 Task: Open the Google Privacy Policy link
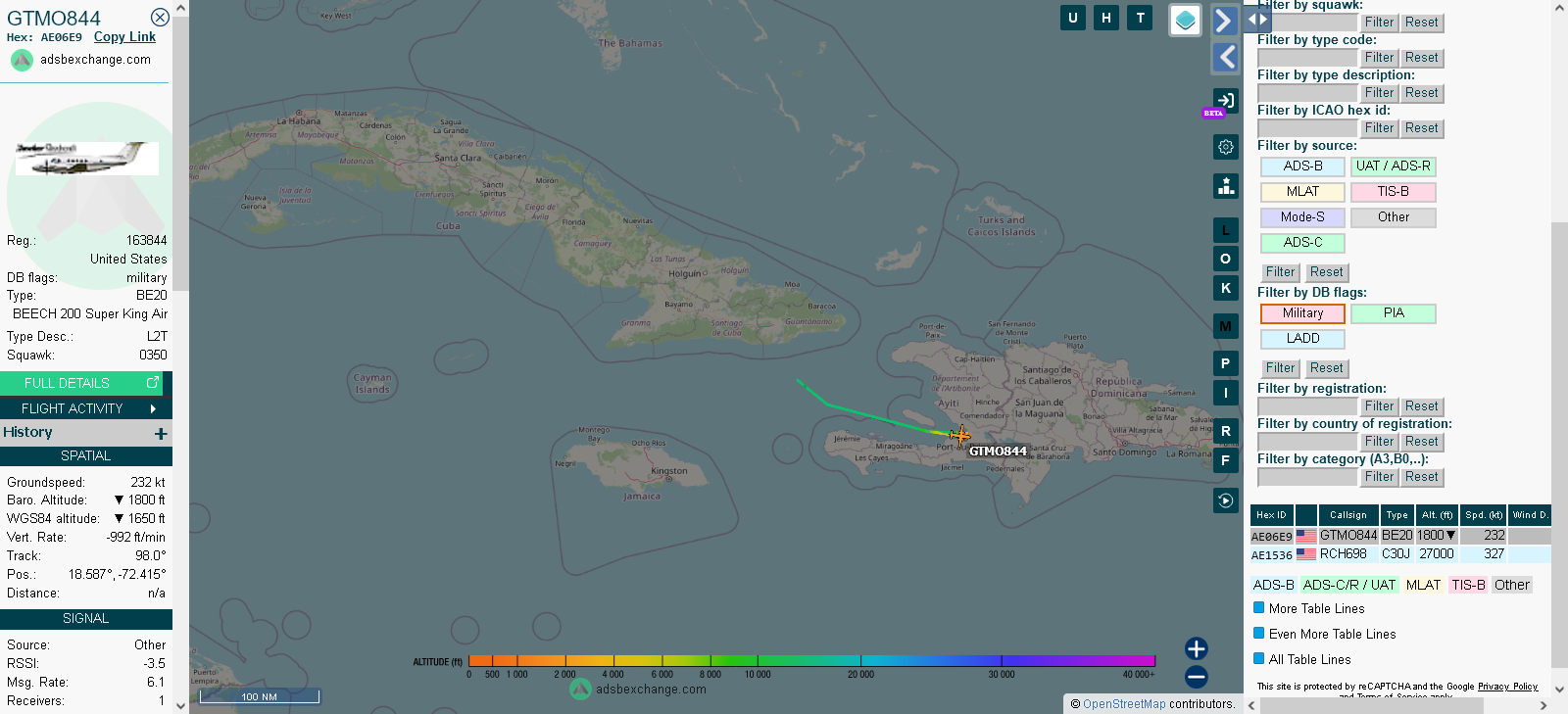click(1507, 687)
